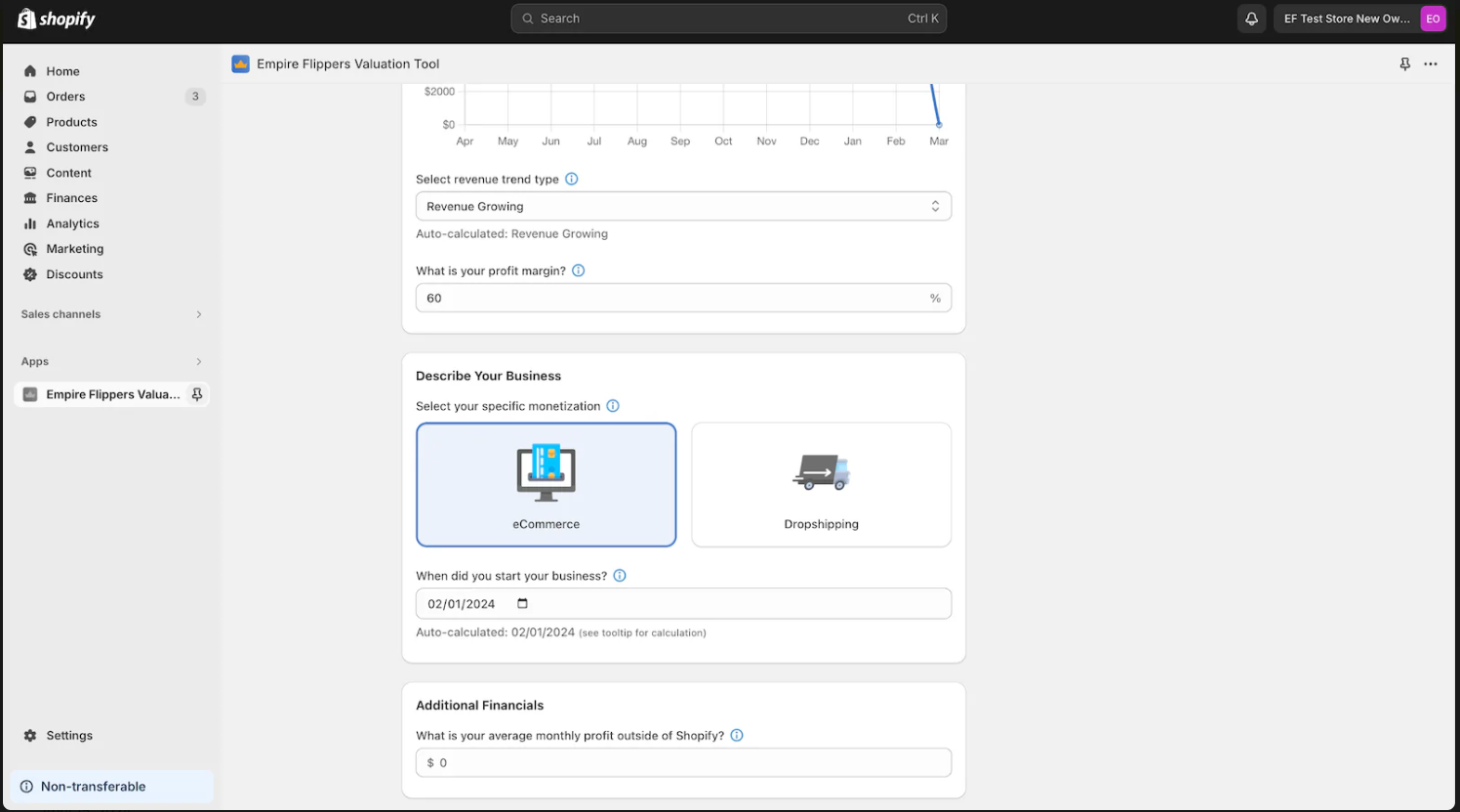This screenshot has height=812, width=1460.
Task: Open Customers page
Action: 77,147
